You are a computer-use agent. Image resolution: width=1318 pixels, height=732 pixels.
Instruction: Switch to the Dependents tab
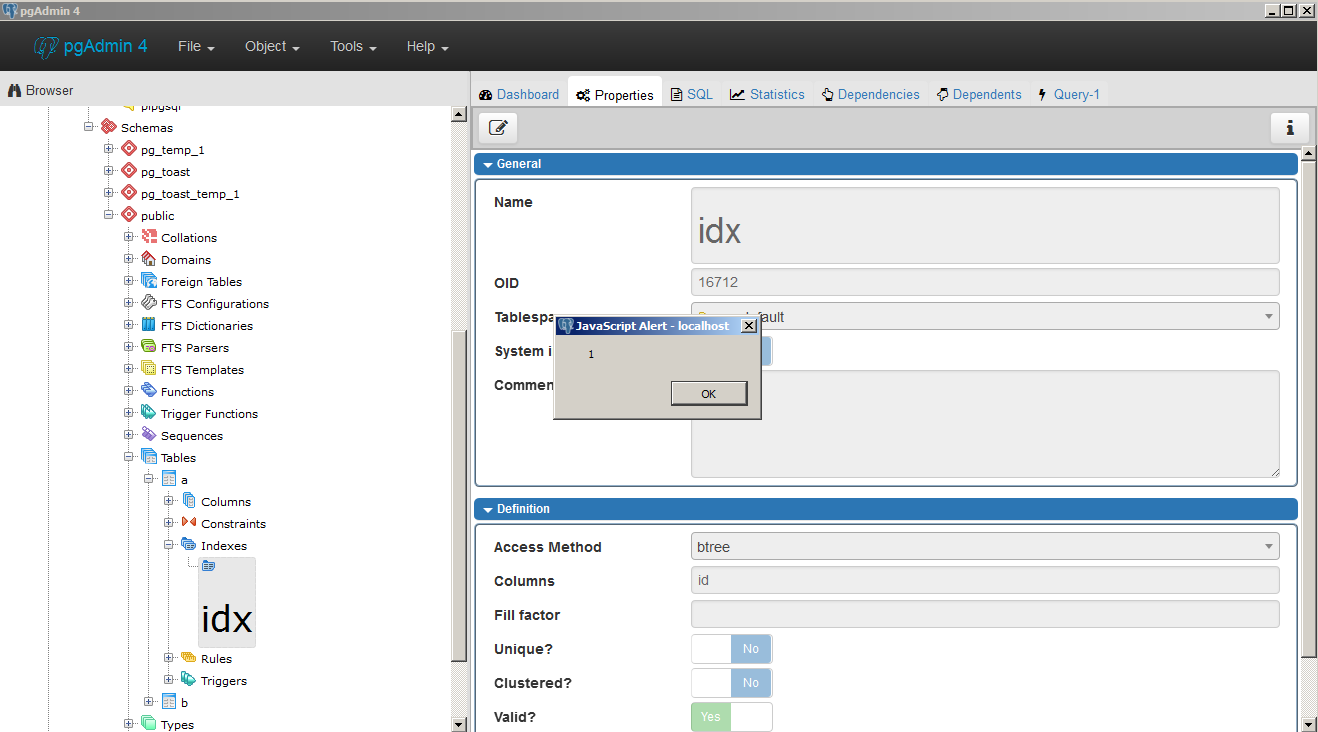pyautogui.click(x=979, y=94)
